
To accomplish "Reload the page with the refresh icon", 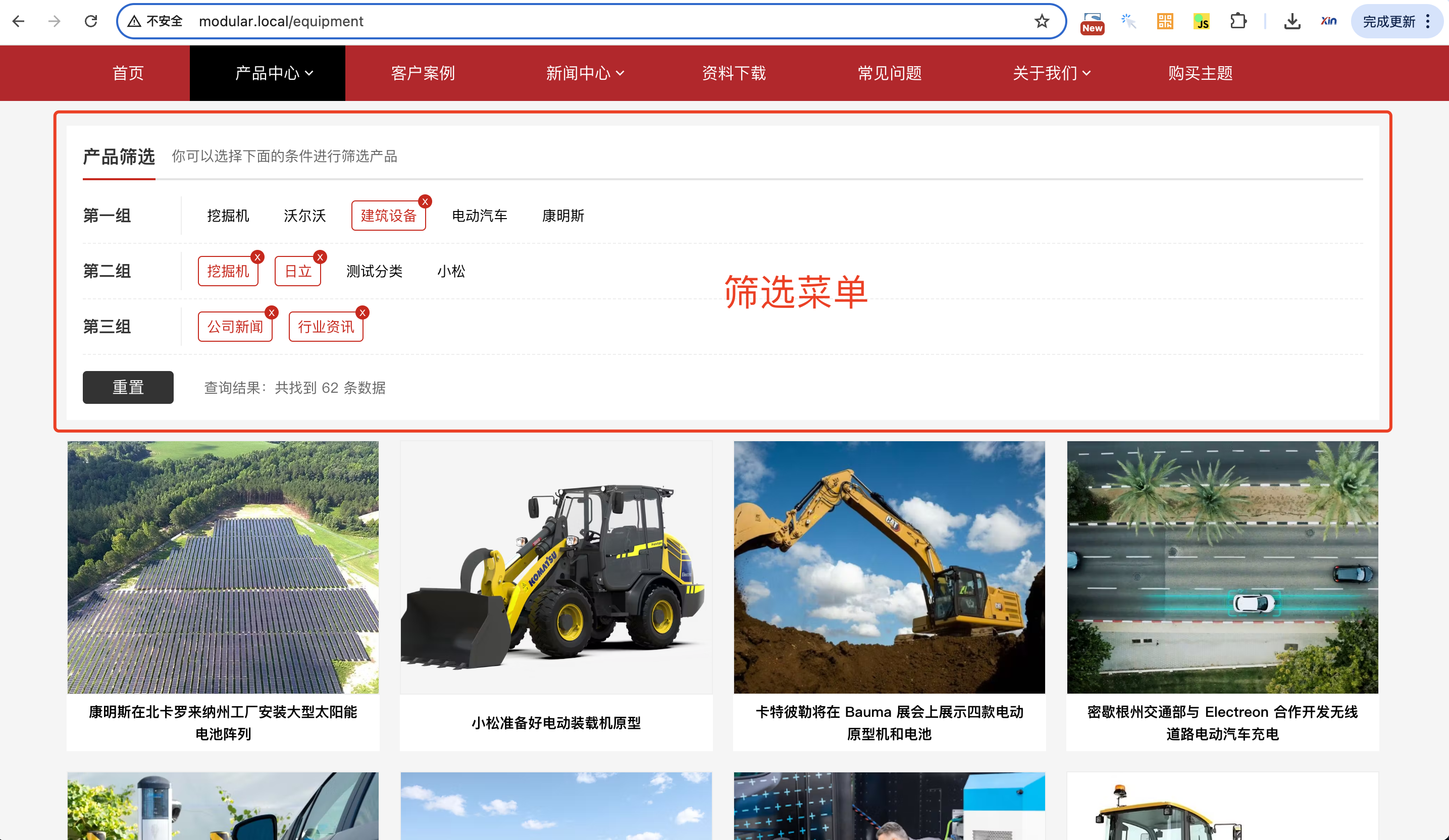I will (x=91, y=21).
